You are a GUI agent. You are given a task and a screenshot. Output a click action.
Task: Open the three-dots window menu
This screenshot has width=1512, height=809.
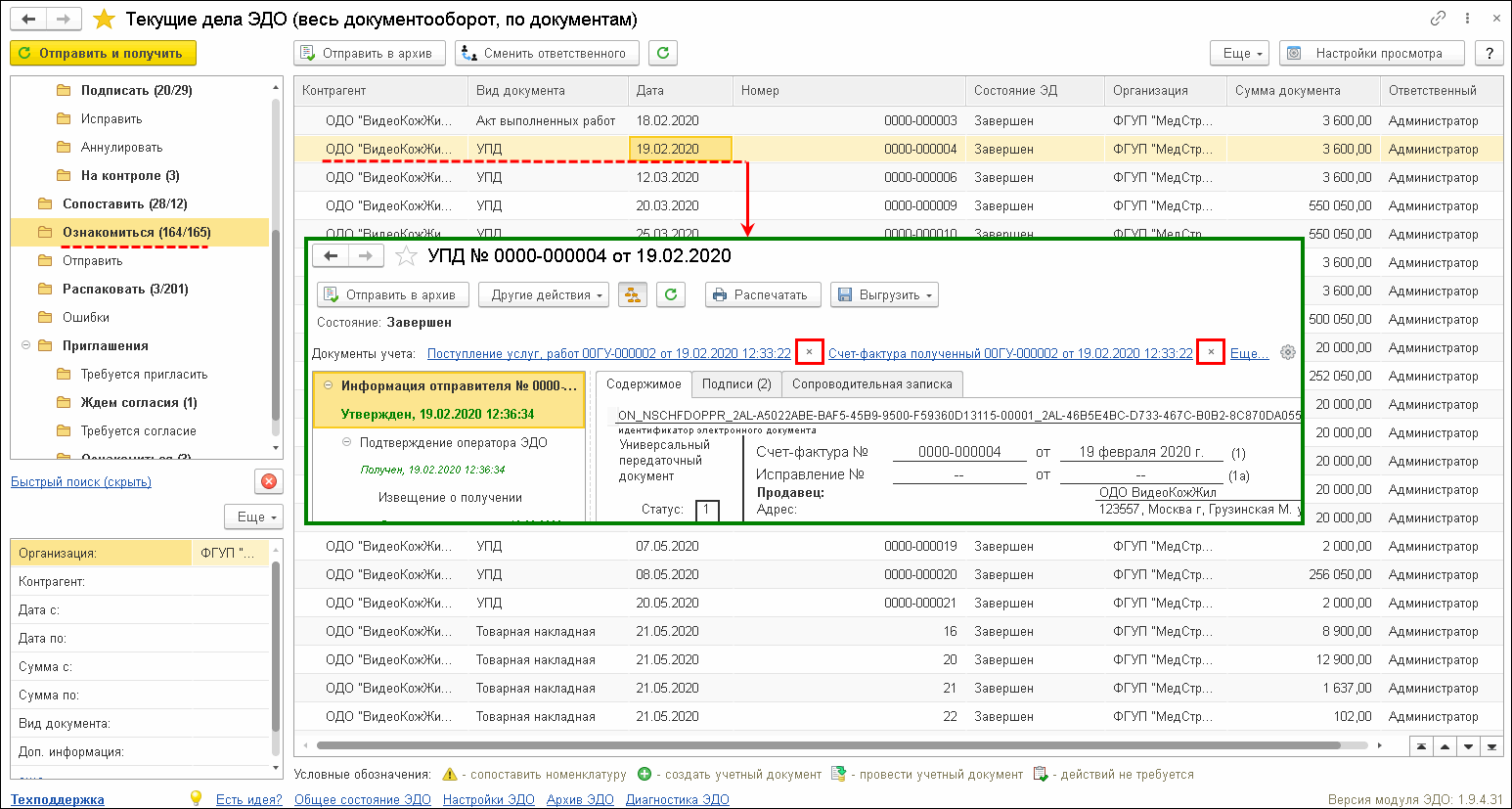1467,19
